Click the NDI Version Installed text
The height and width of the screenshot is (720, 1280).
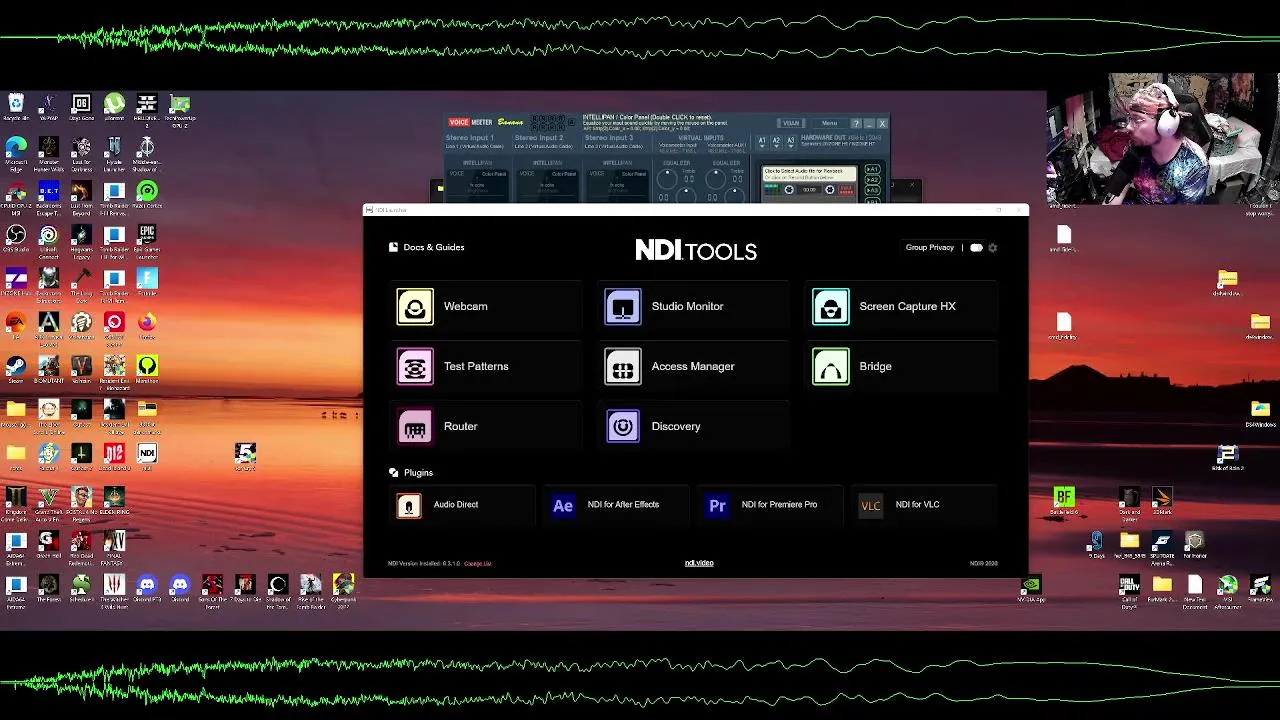pyautogui.click(x=424, y=564)
